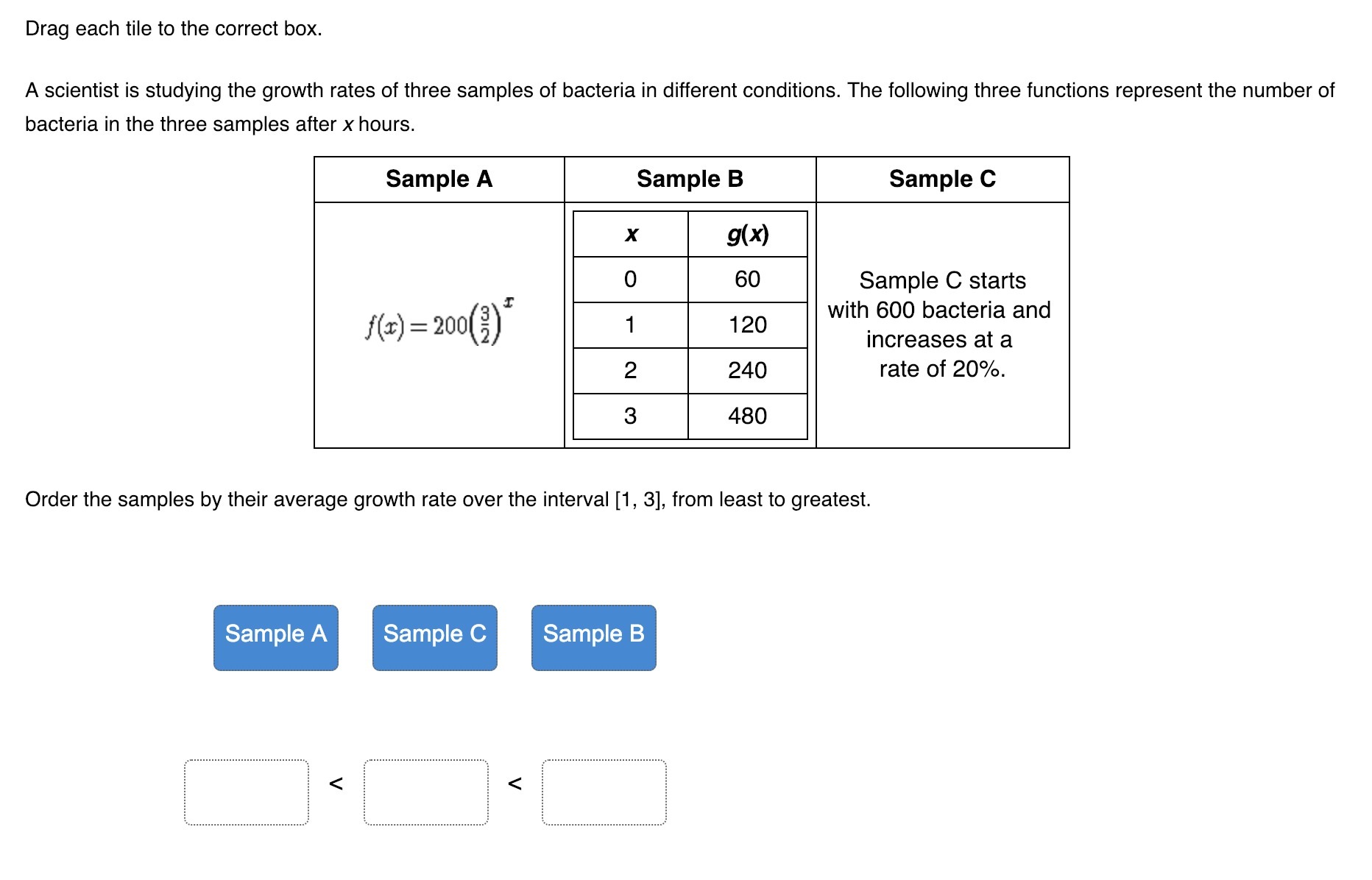Click the second less-than sign between boxes
1372x880 pixels.
pyautogui.click(x=515, y=784)
